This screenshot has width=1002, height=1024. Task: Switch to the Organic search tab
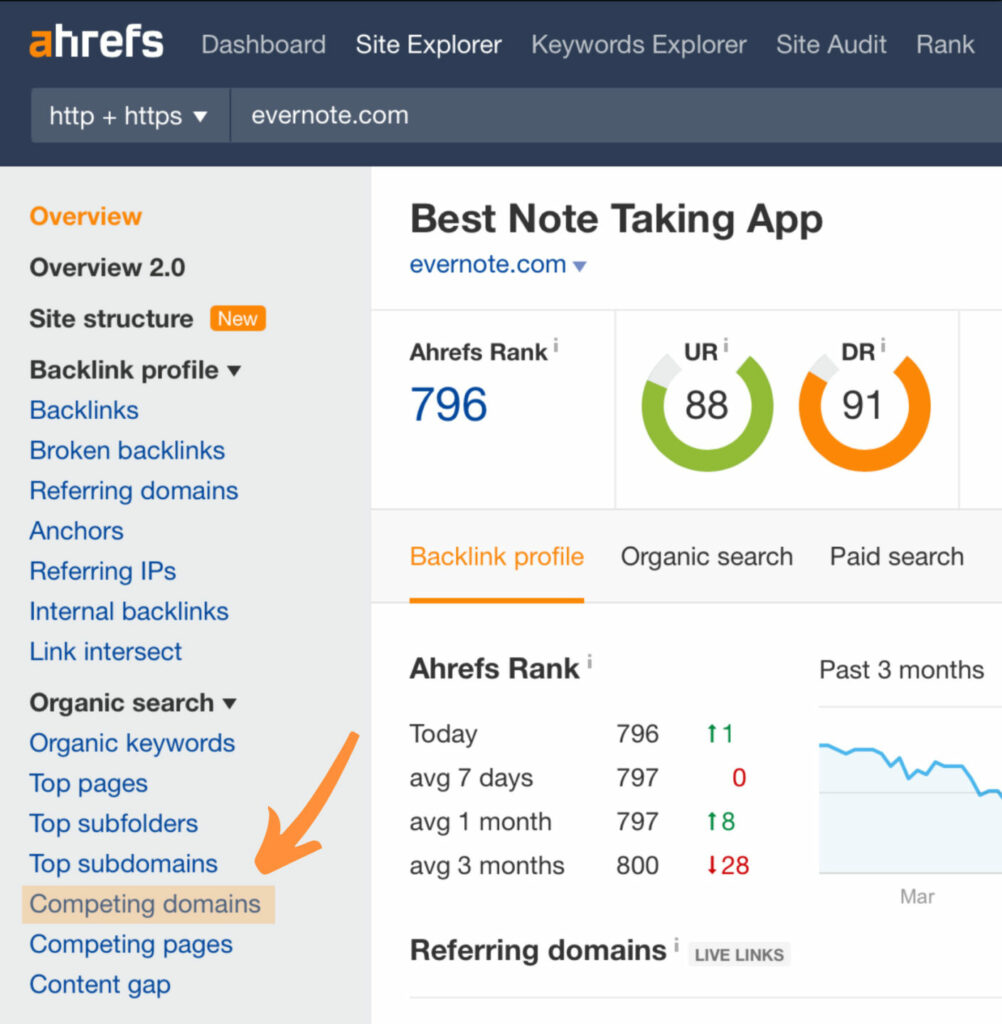coord(706,557)
